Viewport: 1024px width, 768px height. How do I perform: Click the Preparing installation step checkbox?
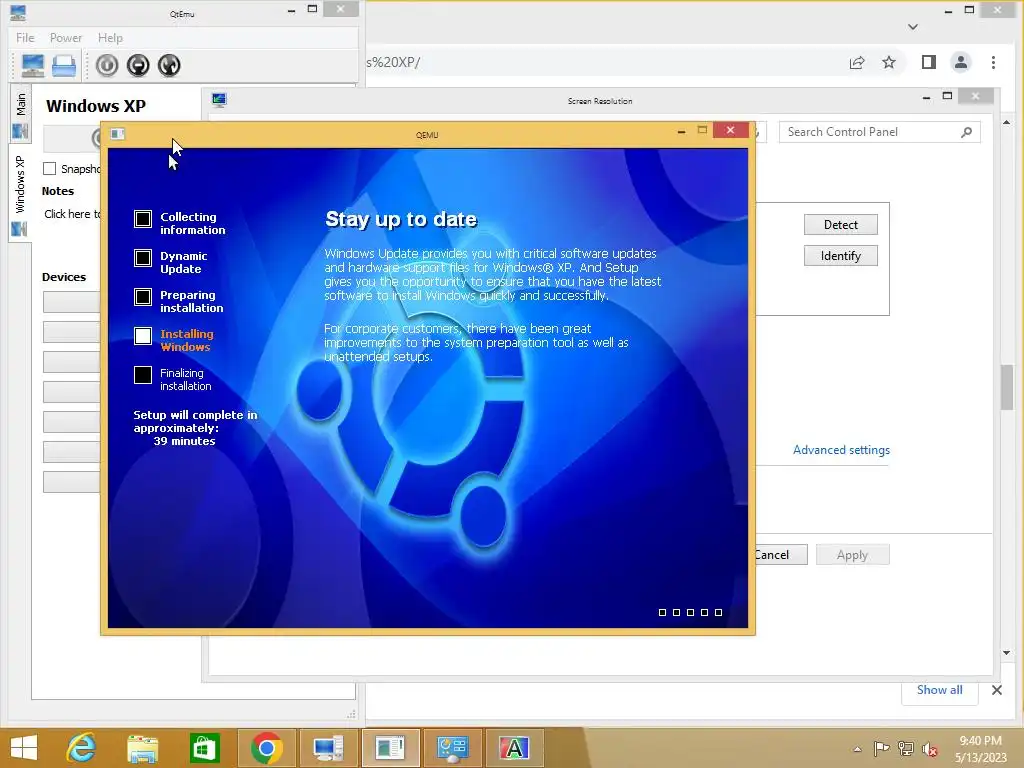click(143, 297)
